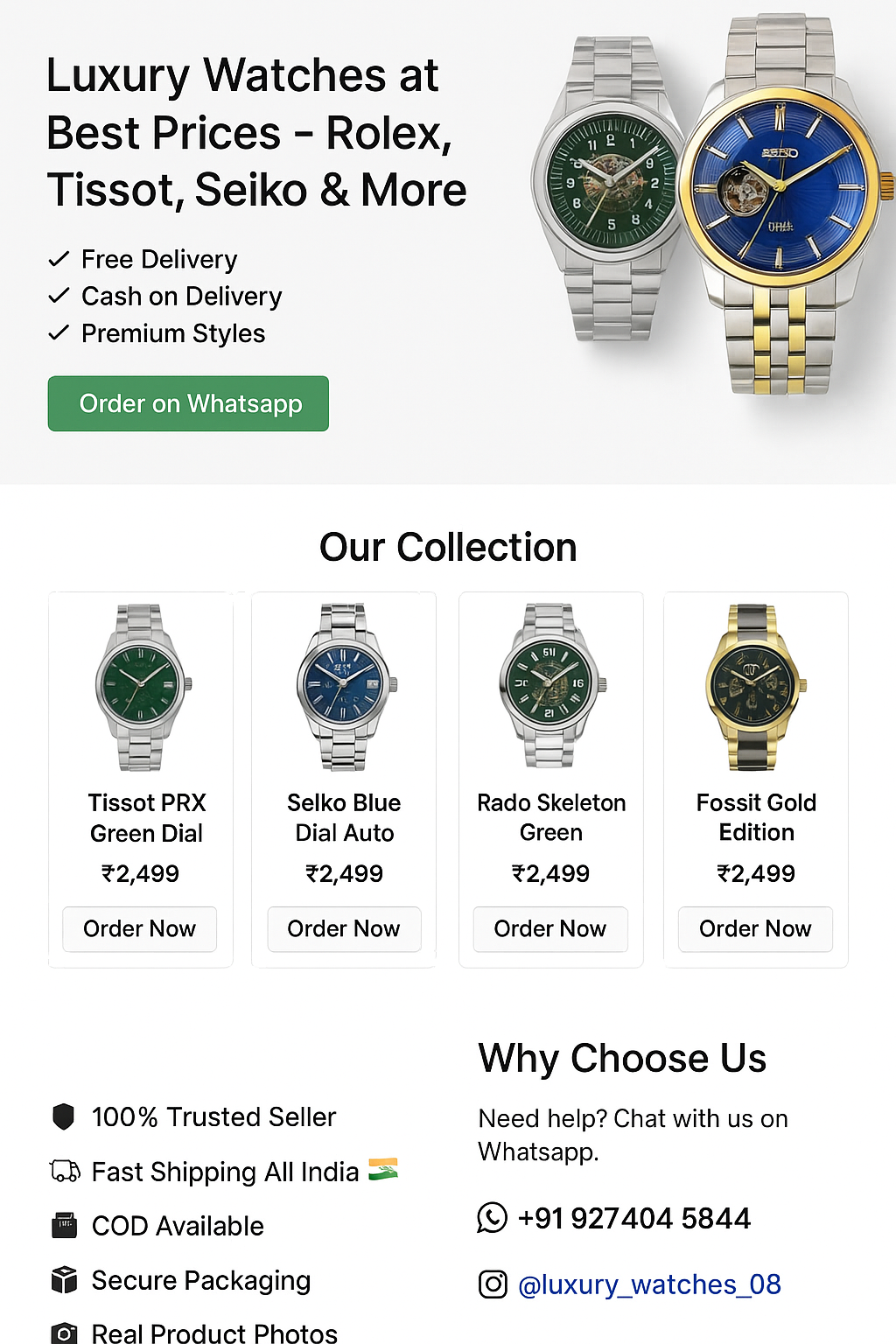Screen dimensions: 896x1344
Task: Click the Free Delivery checkmark
Action: [x=59, y=259]
